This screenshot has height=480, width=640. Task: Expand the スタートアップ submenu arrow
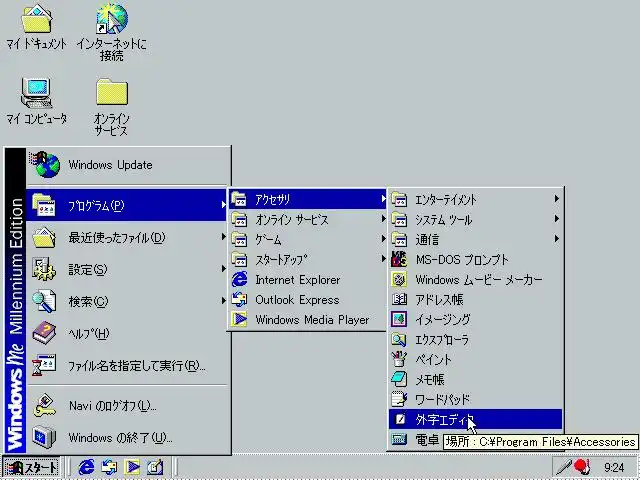(383, 259)
